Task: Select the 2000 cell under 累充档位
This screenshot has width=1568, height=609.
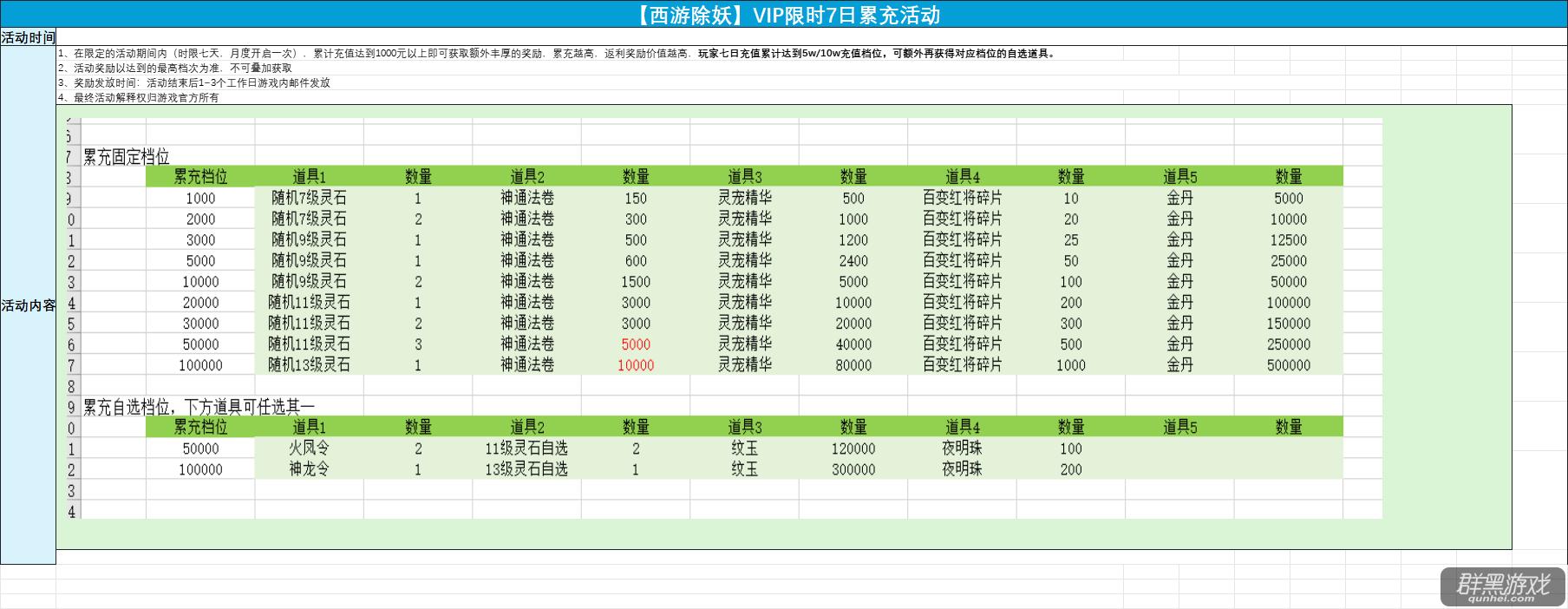Action: (200, 219)
